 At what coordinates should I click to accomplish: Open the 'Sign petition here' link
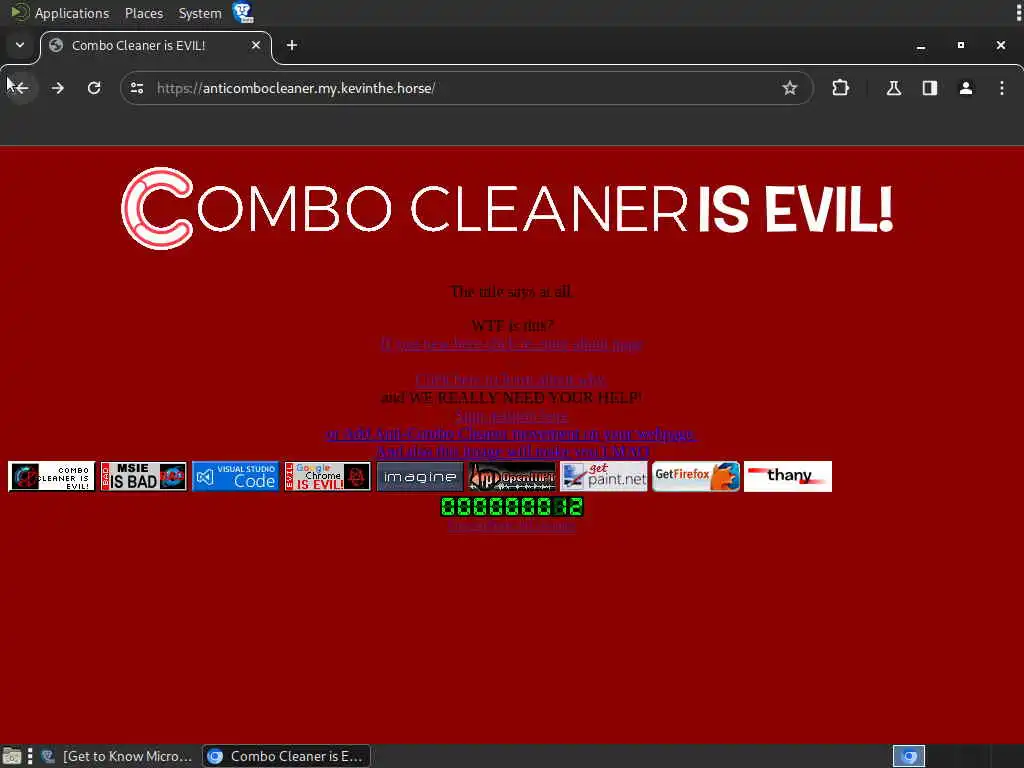[511, 416]
